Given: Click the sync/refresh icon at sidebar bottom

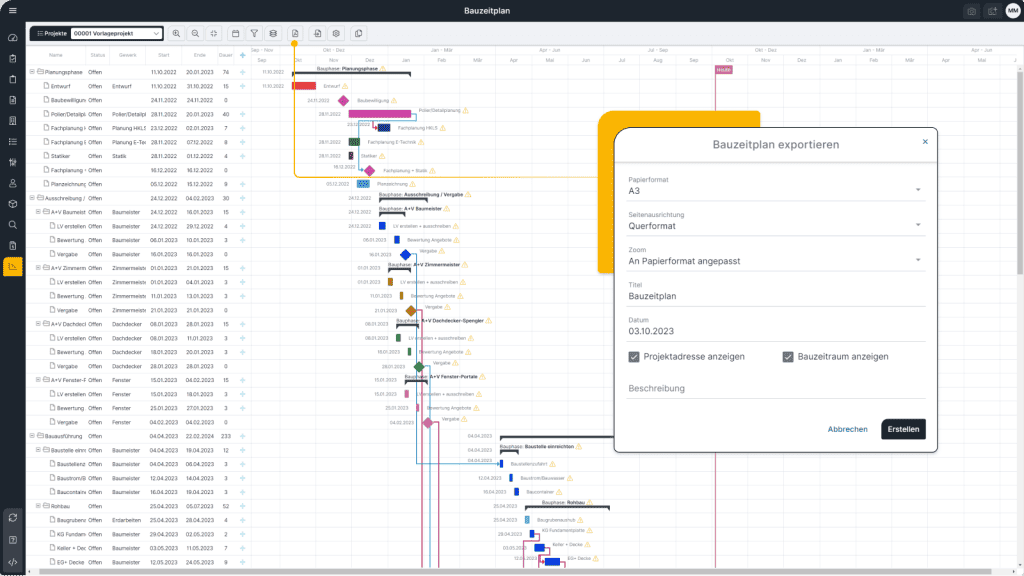Looking at the screenshot, I should click(x=13, y=518).
